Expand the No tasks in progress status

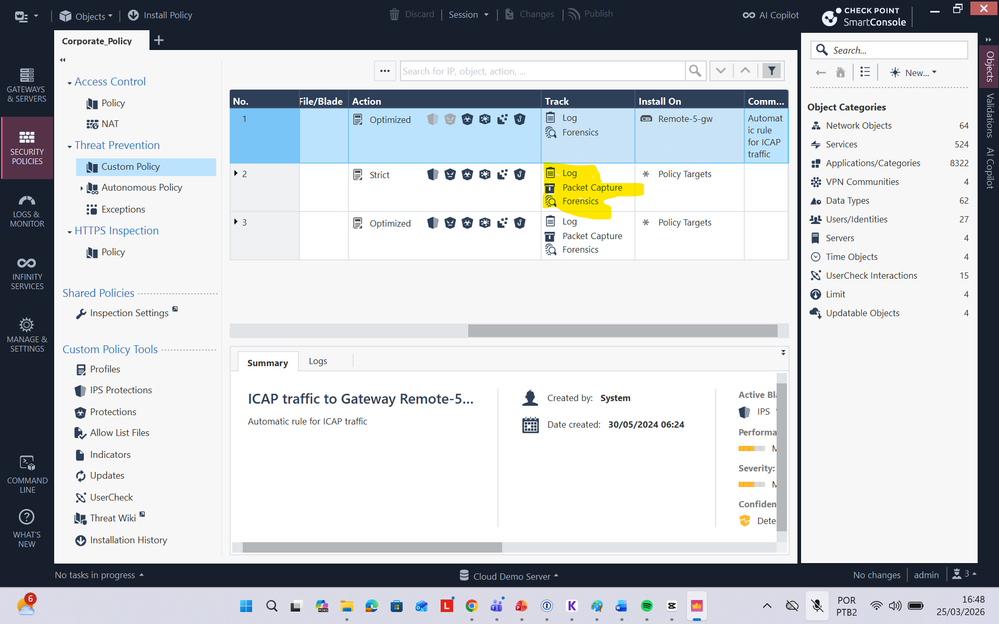99,575
